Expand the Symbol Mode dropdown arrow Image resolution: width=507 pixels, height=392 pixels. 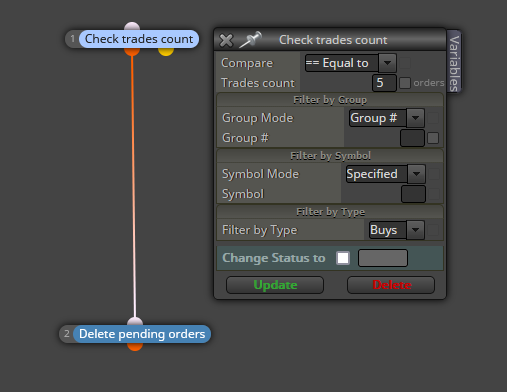tap(416, 174)
